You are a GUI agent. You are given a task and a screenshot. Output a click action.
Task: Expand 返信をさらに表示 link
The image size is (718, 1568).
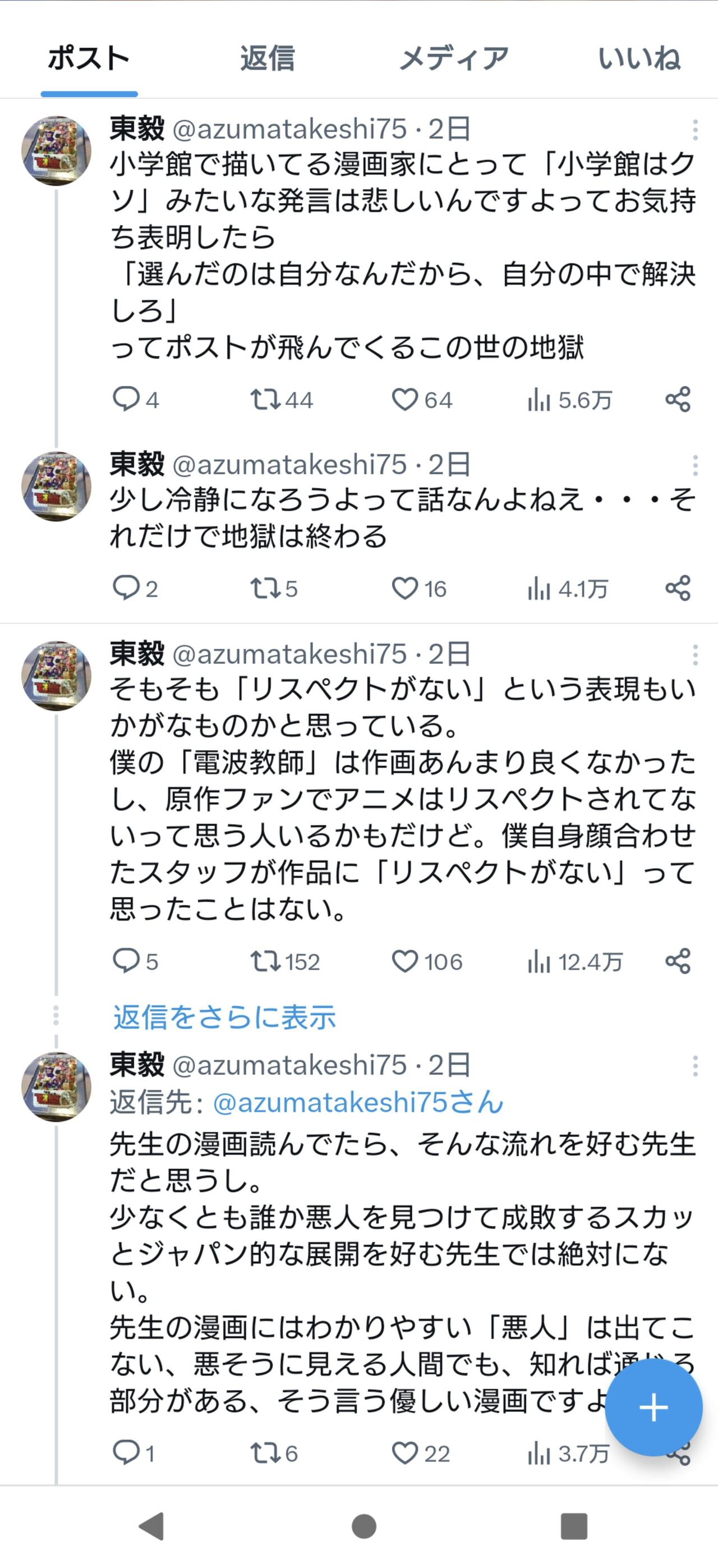tap(224, 1017)
